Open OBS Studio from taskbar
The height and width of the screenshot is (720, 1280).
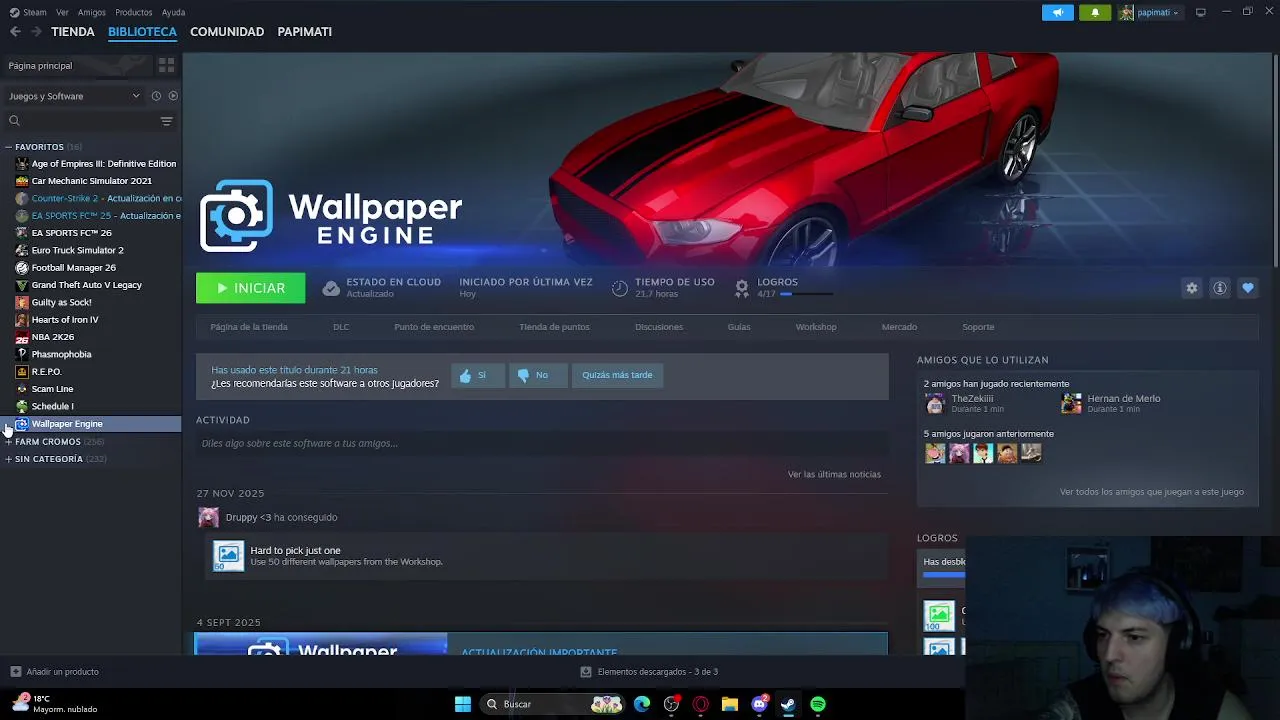pos(671,704)
